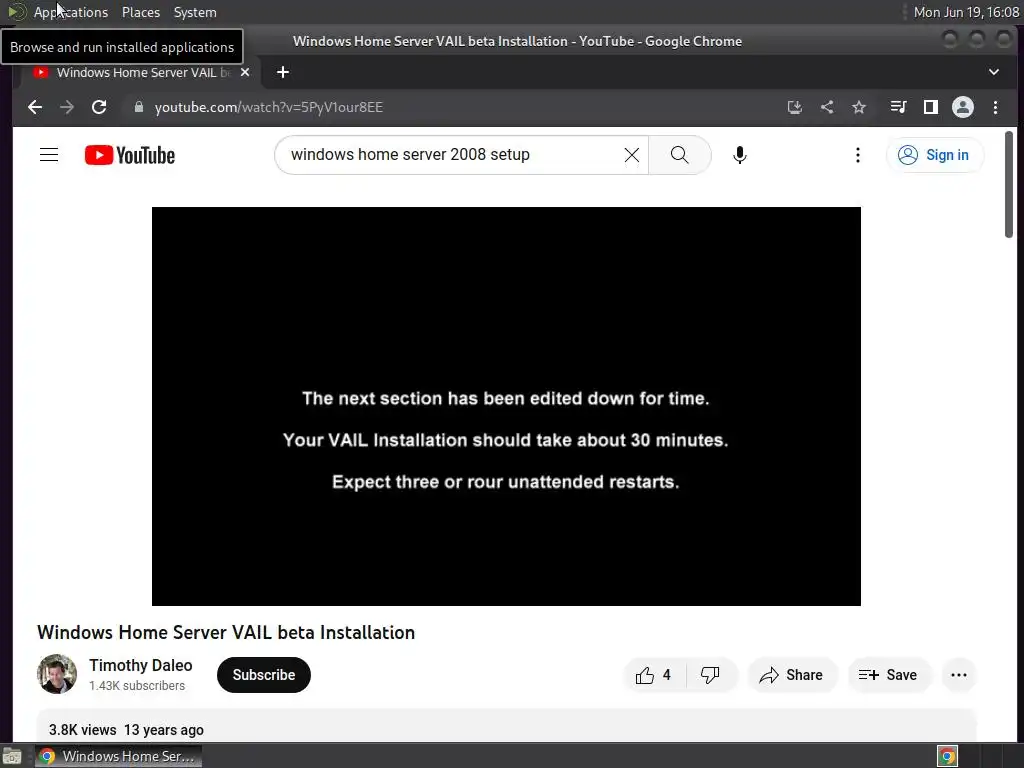Open the Applications menu

point(71,12)
